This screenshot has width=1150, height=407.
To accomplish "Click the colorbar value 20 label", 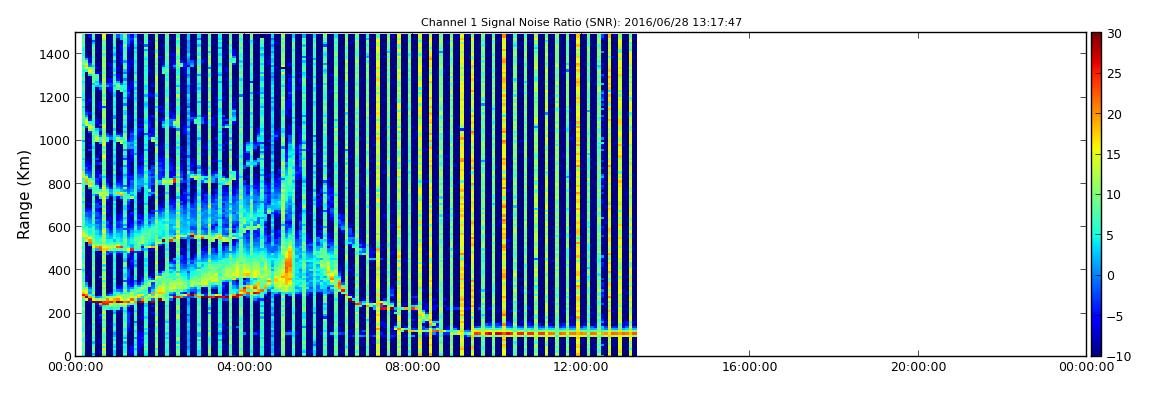I will [1113, 114].
